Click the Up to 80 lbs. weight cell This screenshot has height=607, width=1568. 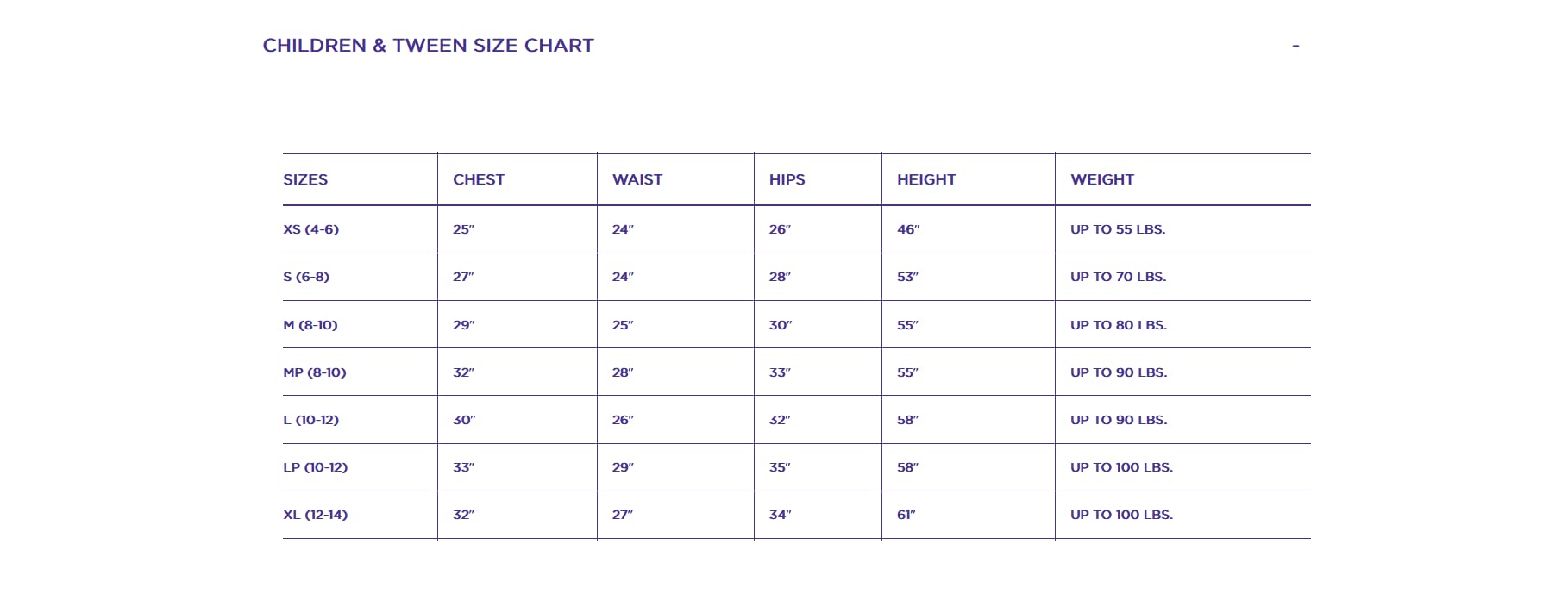click(x=1119, y=325)
